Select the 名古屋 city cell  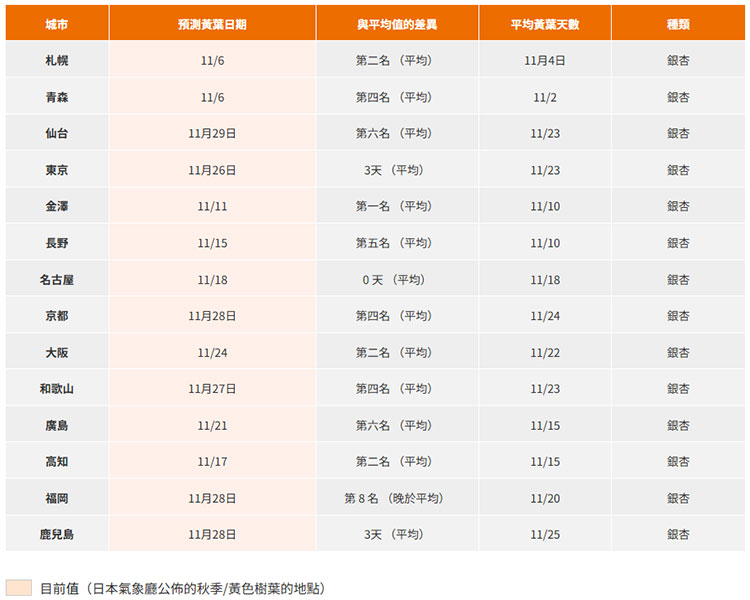[x=57, y=279]
